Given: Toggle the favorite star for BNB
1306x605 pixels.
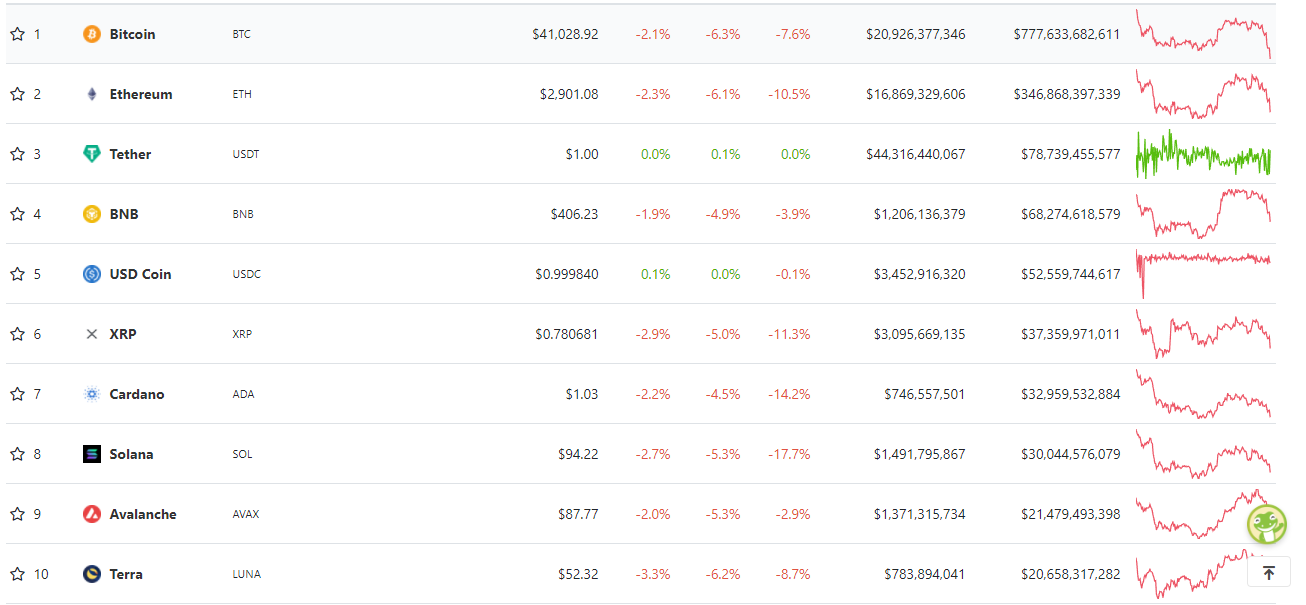Looking at the screenshot, I should pyautogui.click(x=17, y=214).
